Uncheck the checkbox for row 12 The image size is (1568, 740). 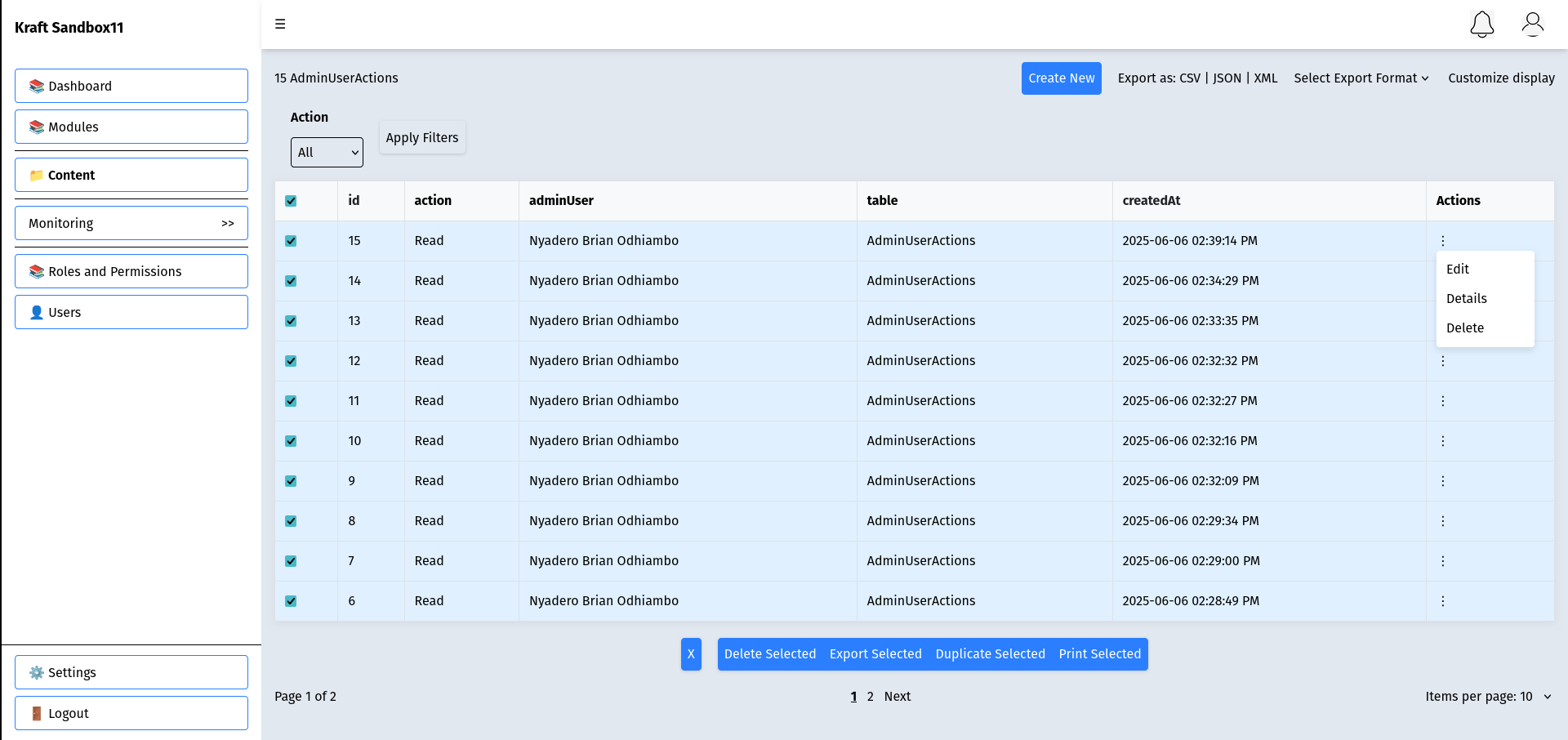291,361
